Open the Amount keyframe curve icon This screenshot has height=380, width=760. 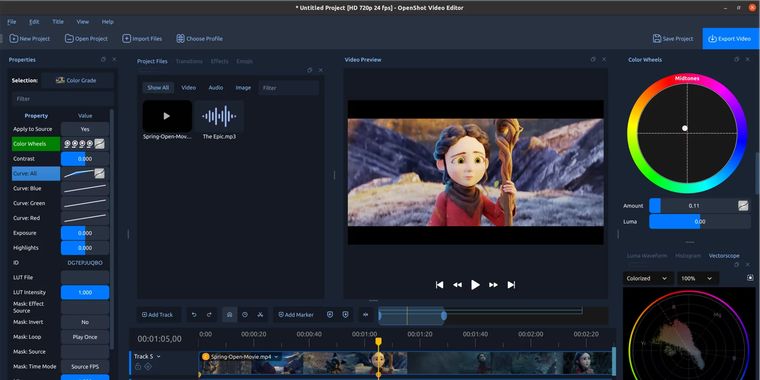click(744, 206)
